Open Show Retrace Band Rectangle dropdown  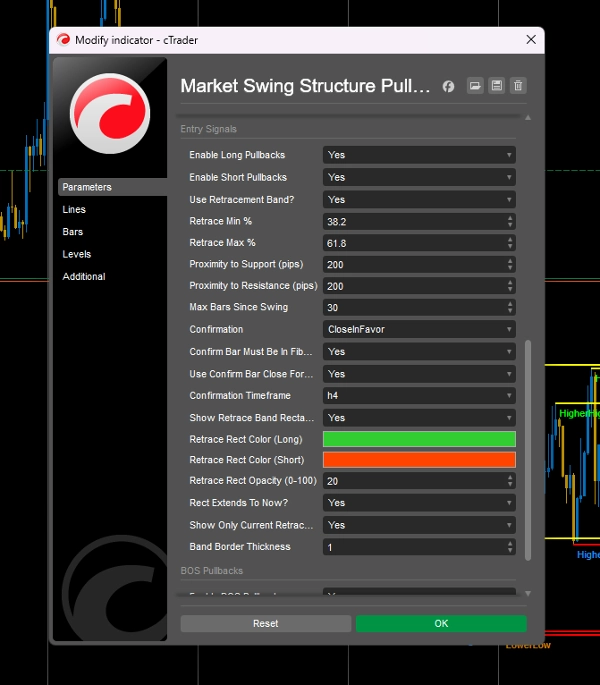point(419,418)
